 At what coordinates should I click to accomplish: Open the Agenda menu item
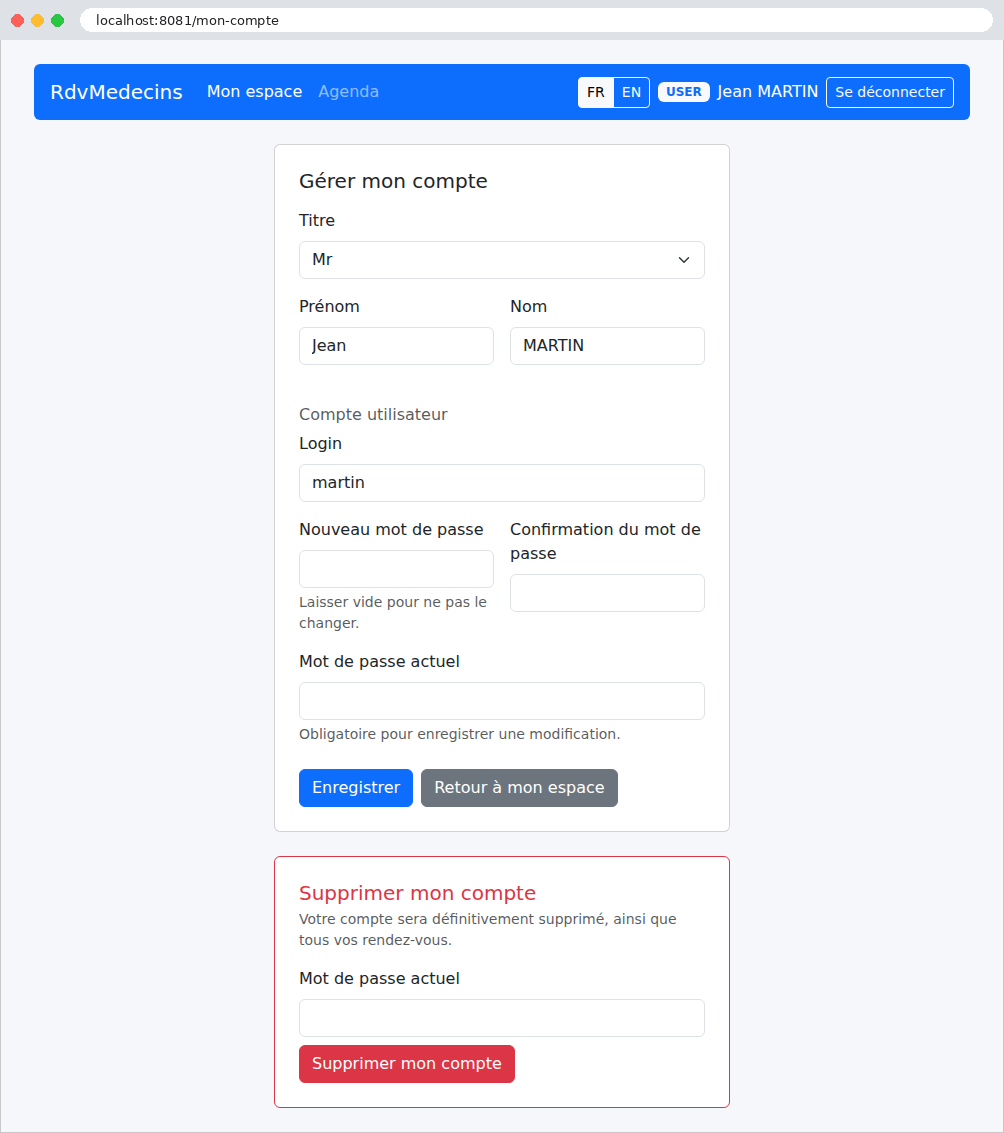(x=348, y=92)
